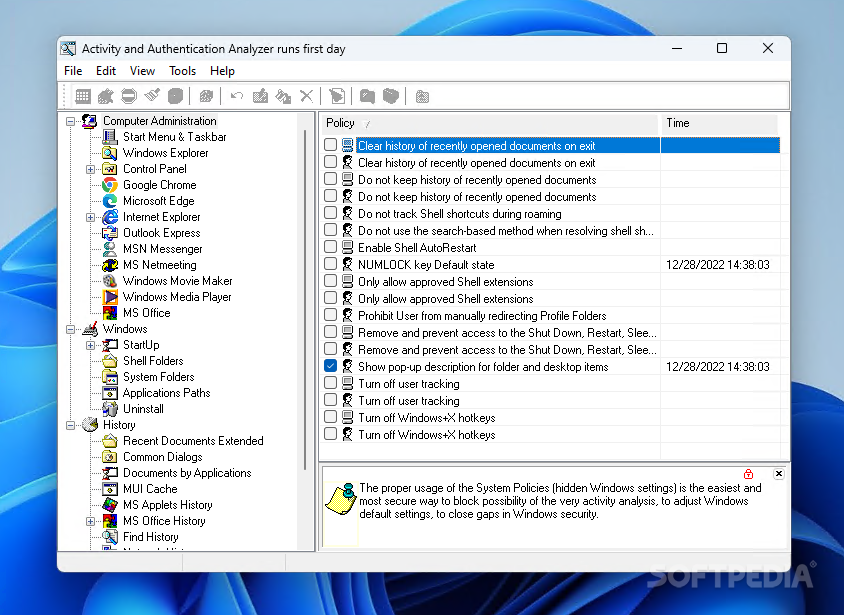This screenshot has height=615, width=844.
Task: Open the Edit menu
Action: point(106,71)
